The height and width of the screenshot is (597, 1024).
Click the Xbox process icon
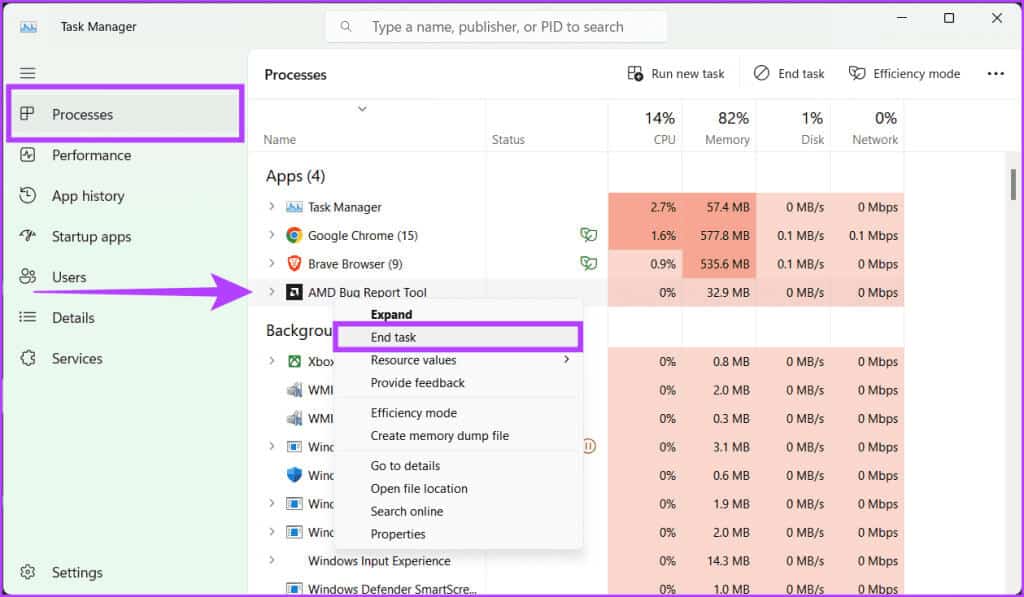[x=295, y=361]
